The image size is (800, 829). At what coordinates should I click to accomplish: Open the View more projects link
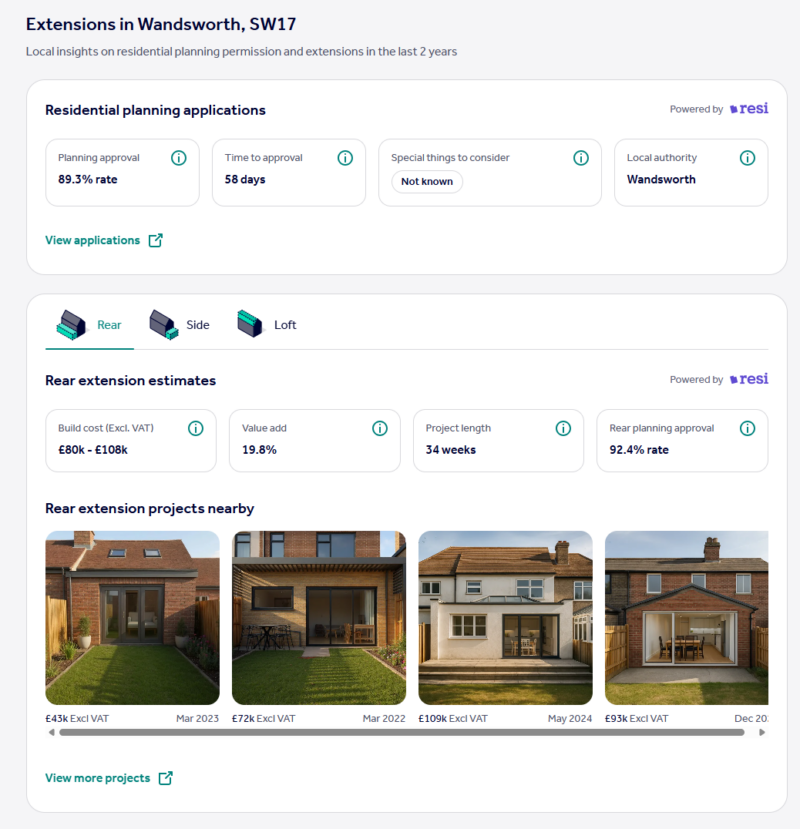(x=100, y=778)
